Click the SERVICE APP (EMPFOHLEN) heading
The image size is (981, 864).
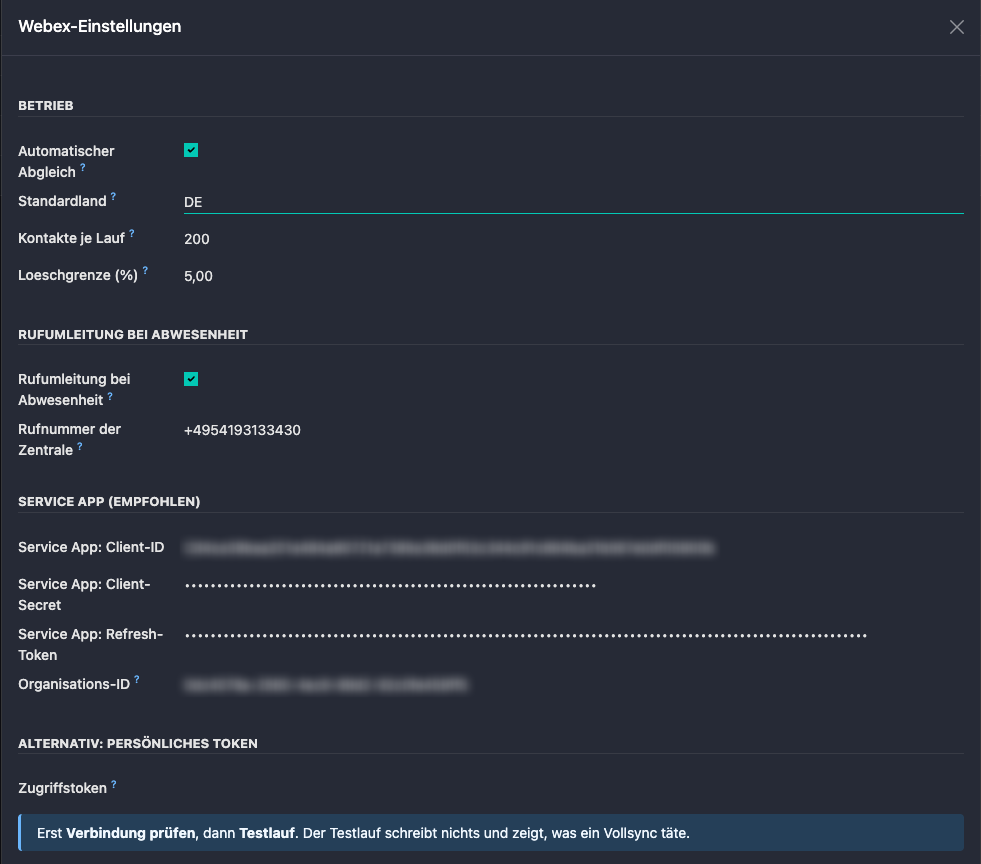coord(109,502)
